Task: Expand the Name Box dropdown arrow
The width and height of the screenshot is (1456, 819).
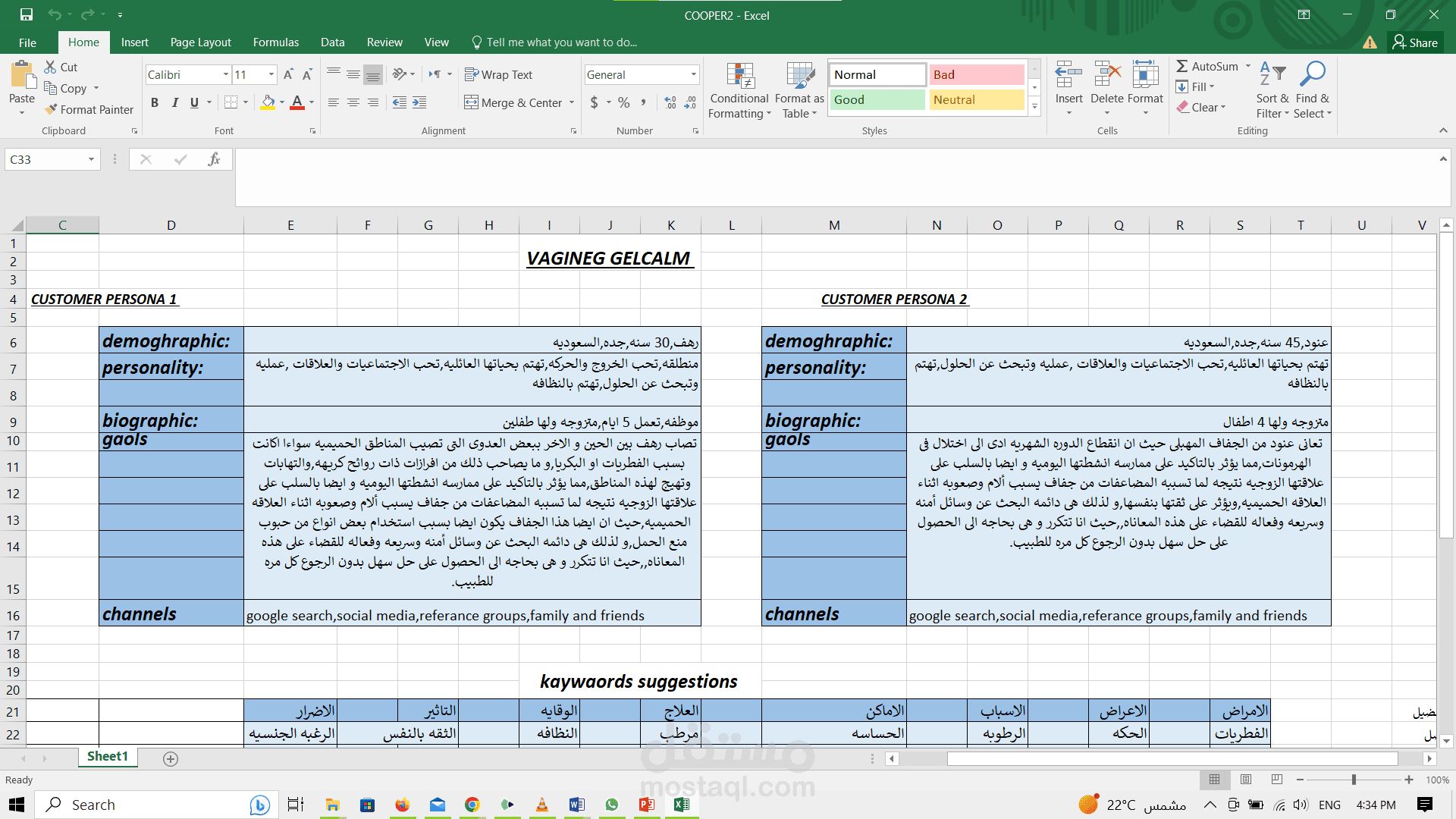Action: pyautogui.click(x=91, y=159)
